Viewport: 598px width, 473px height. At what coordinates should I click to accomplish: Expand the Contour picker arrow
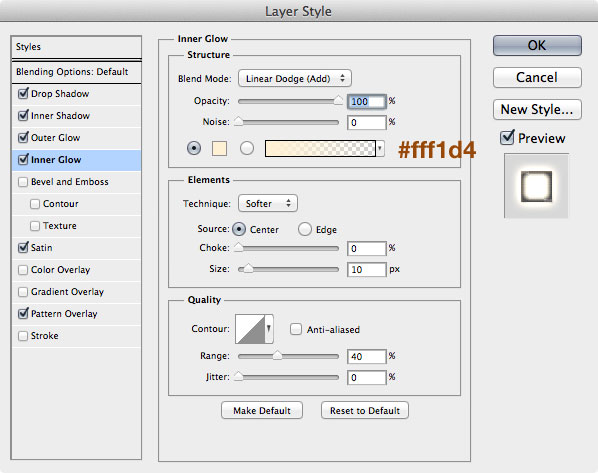tap(269, 328)
